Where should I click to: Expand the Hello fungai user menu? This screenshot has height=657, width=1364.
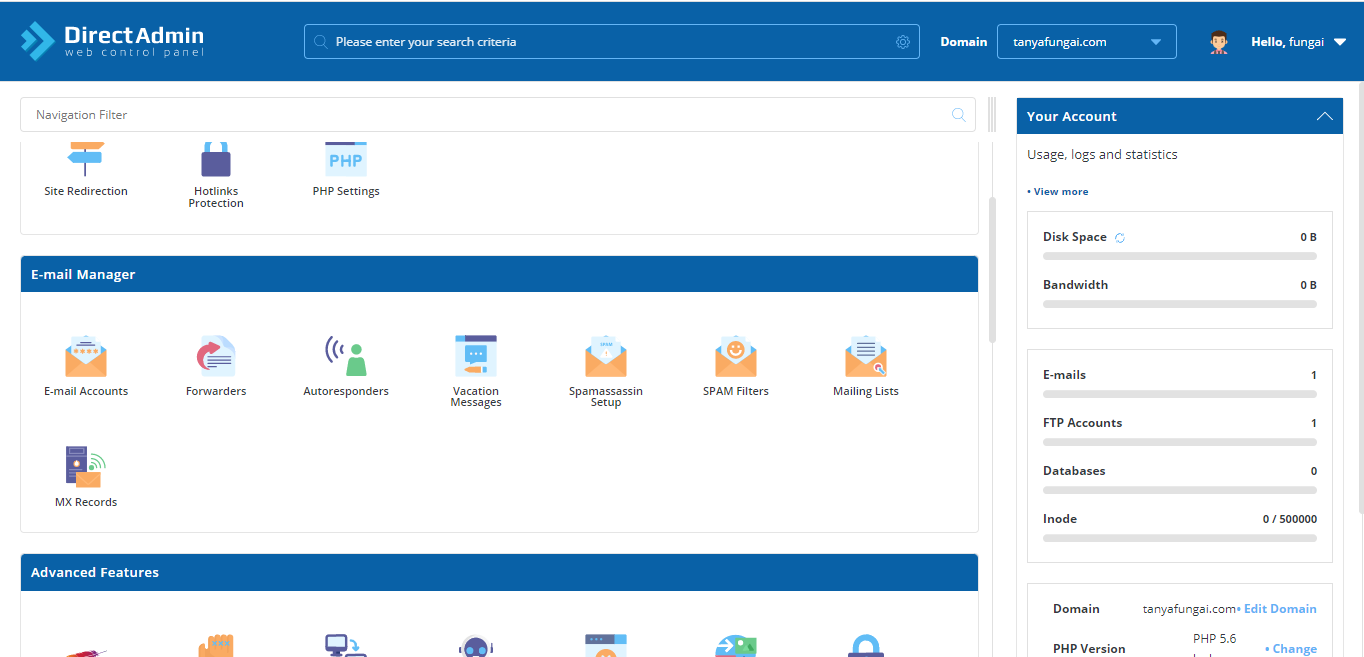tap(1297, 41)
